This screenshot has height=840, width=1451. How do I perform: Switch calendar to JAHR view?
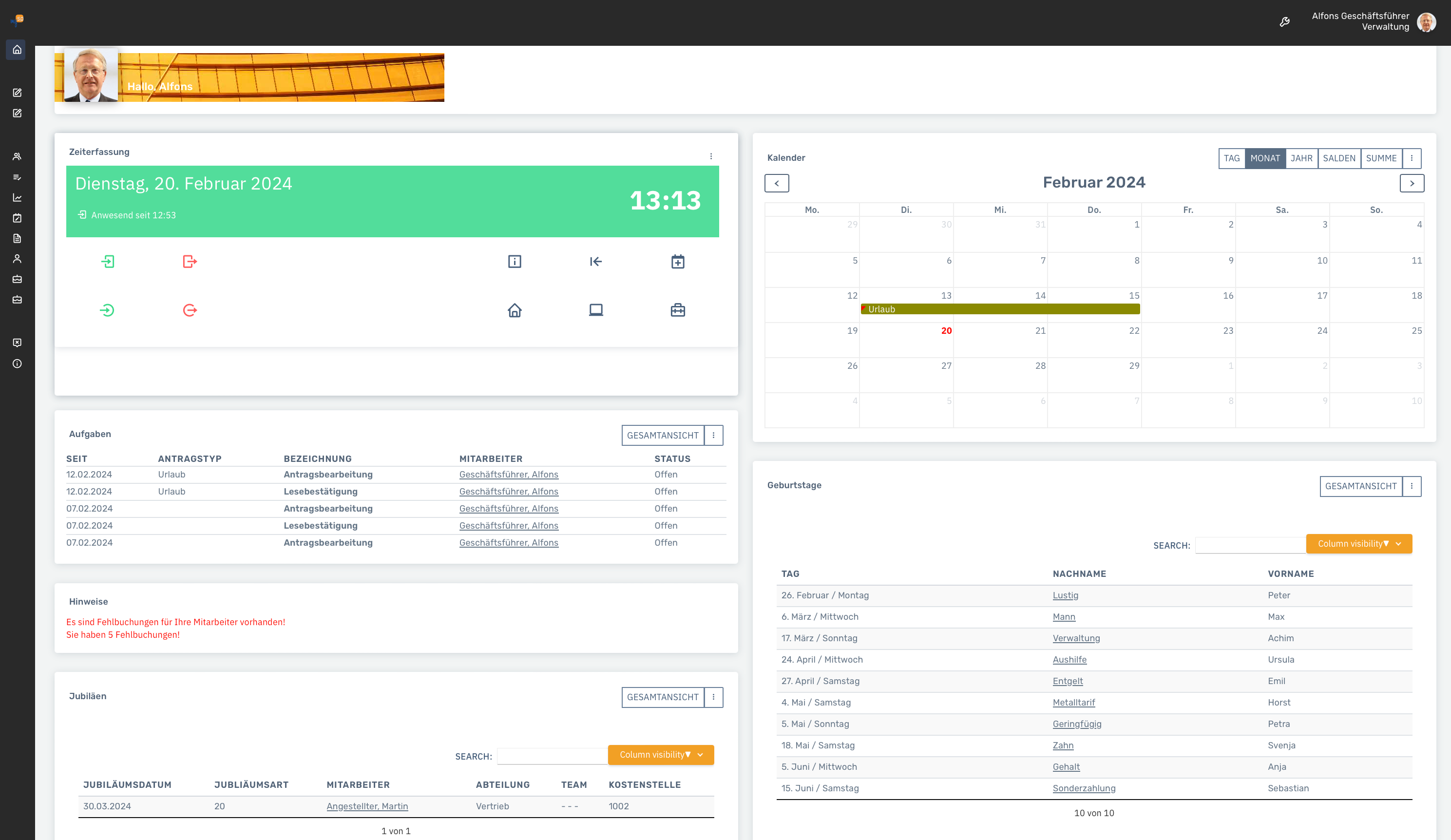tap(1301, 158)
